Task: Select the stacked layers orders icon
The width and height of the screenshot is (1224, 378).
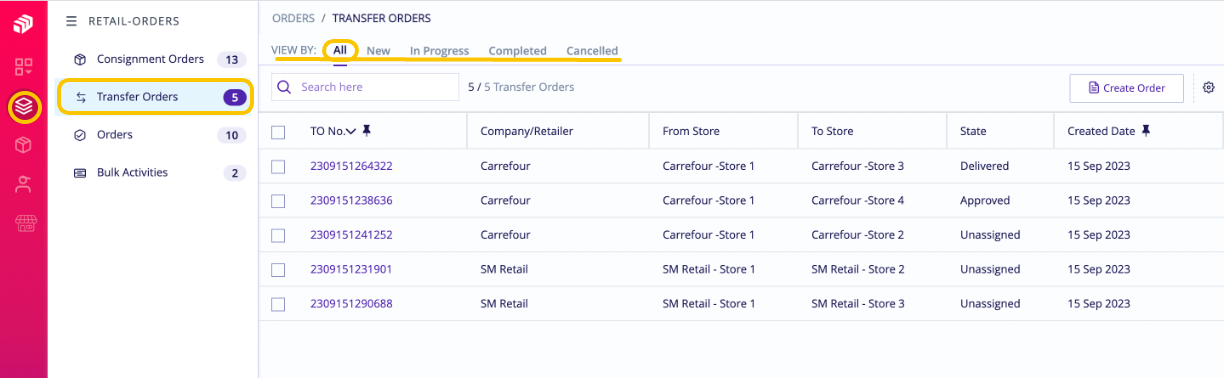Action: [x=24, y=106]
